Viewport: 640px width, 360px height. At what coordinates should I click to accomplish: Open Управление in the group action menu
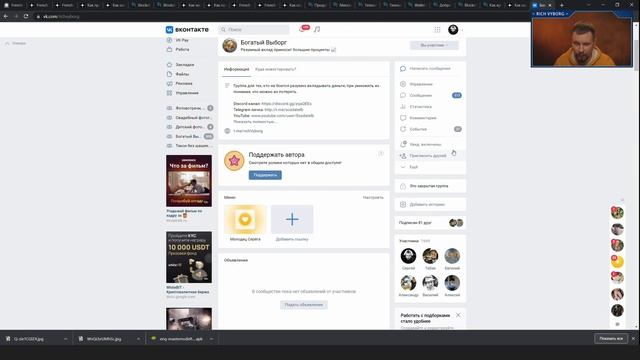click(x=430, y=84)
